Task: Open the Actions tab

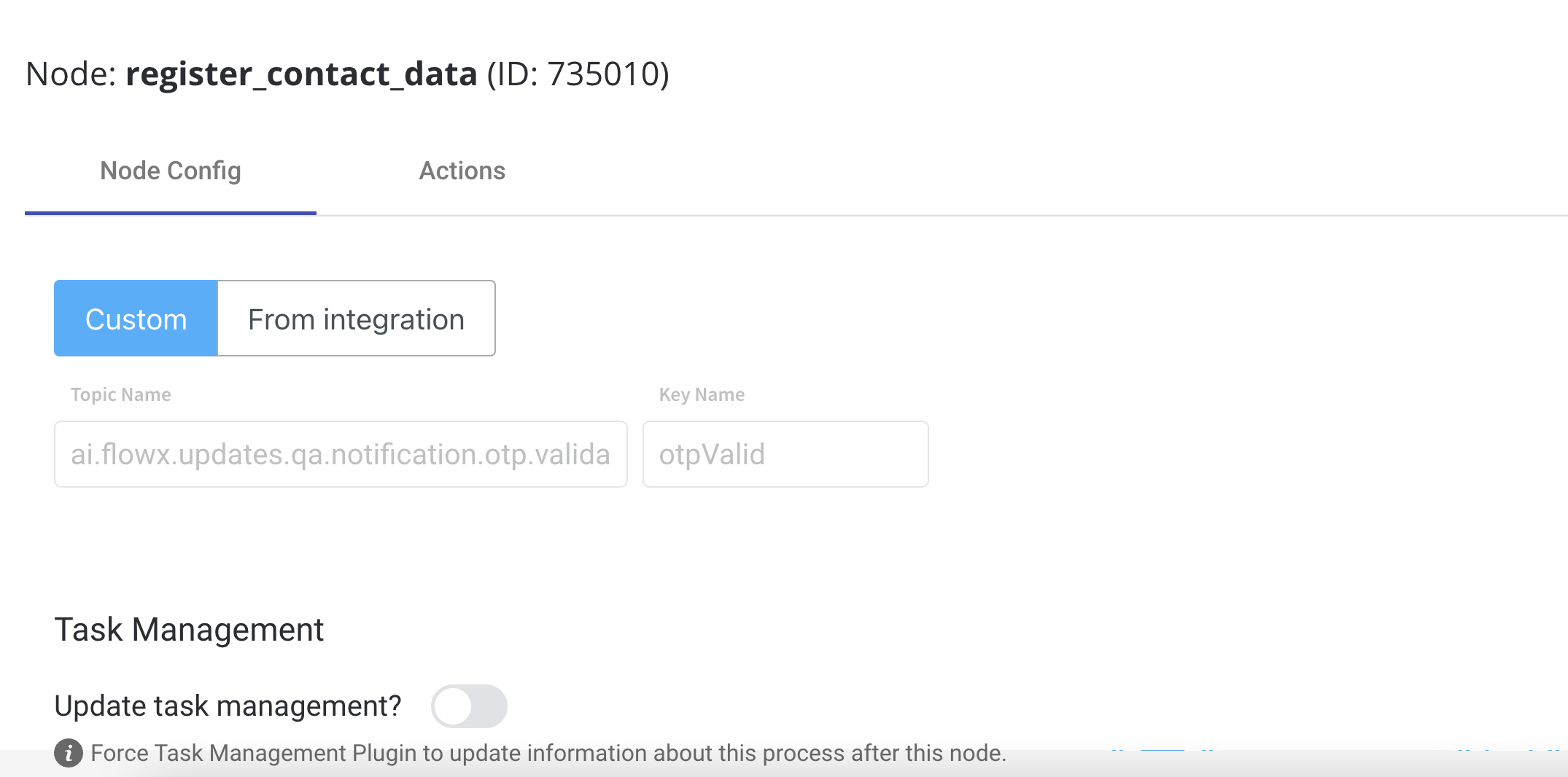Action: [462, 171]
